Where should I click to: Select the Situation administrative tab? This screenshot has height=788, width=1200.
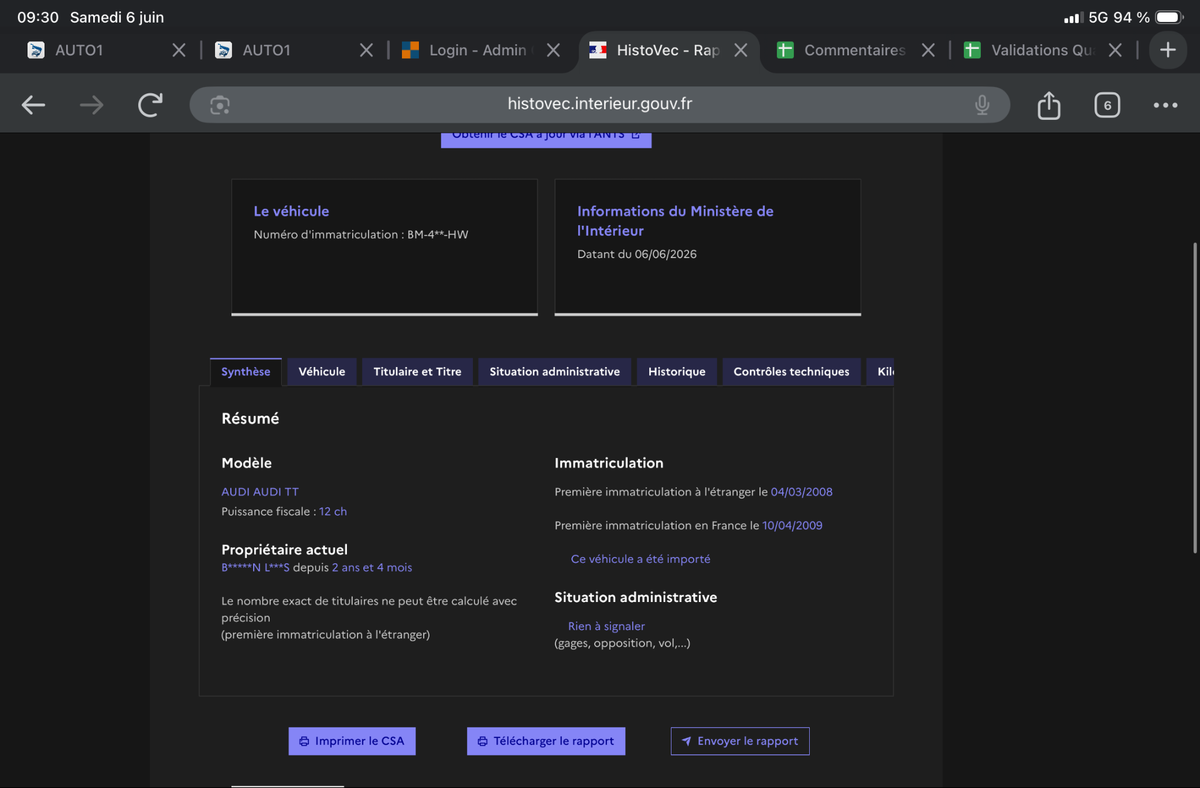coord(555,372)
